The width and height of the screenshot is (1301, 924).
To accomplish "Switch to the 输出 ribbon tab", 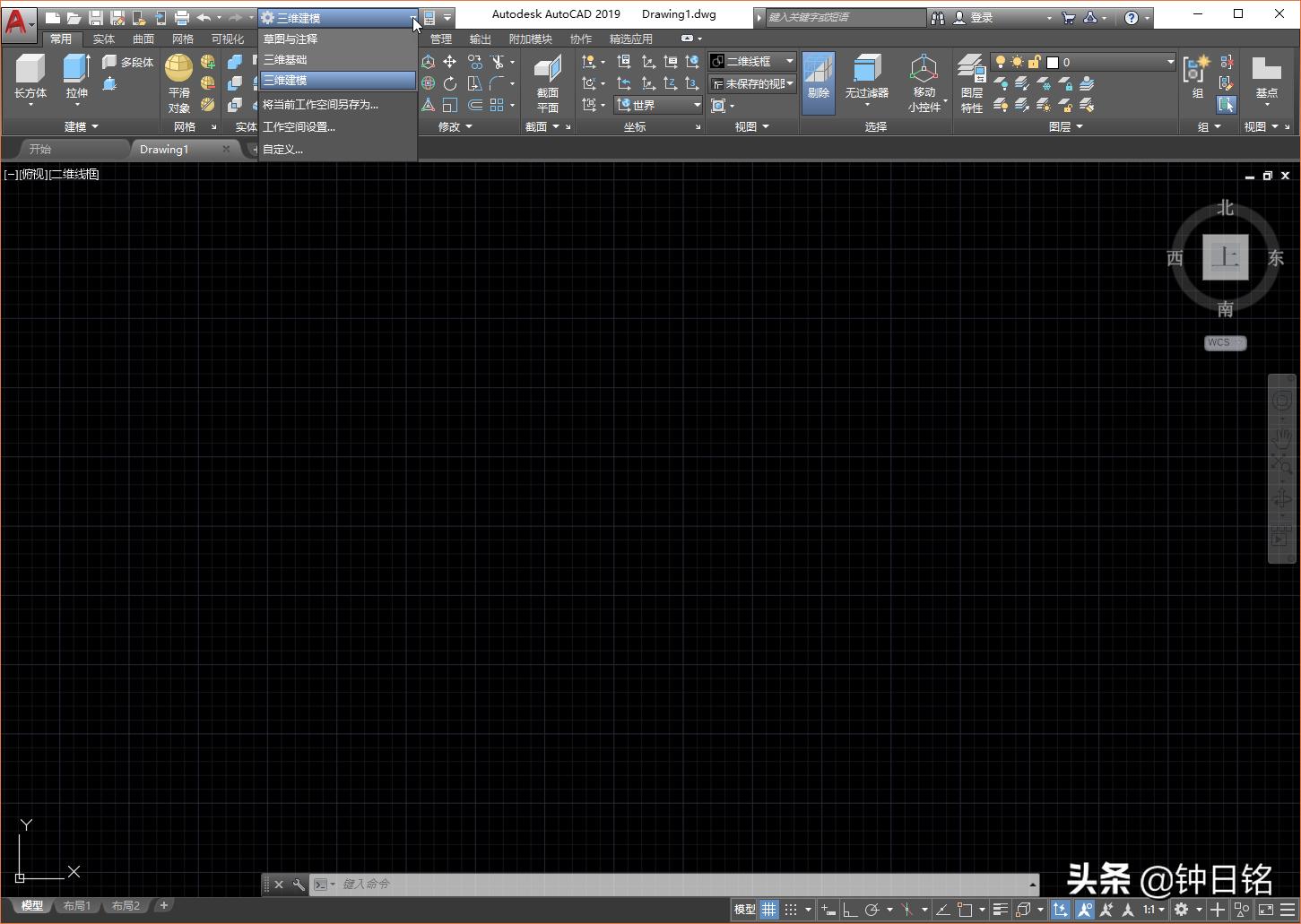I will tap(481, 39).
